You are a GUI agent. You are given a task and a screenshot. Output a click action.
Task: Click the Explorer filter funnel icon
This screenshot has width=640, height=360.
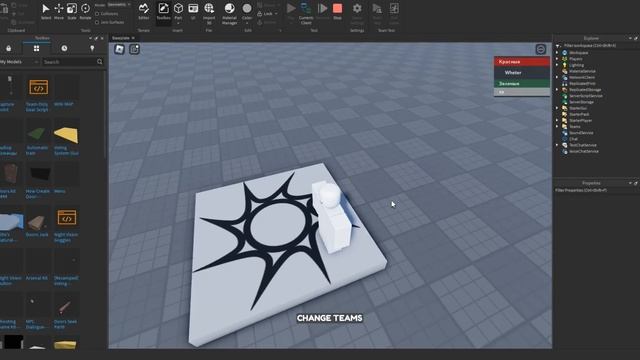[x=558, y=46]
